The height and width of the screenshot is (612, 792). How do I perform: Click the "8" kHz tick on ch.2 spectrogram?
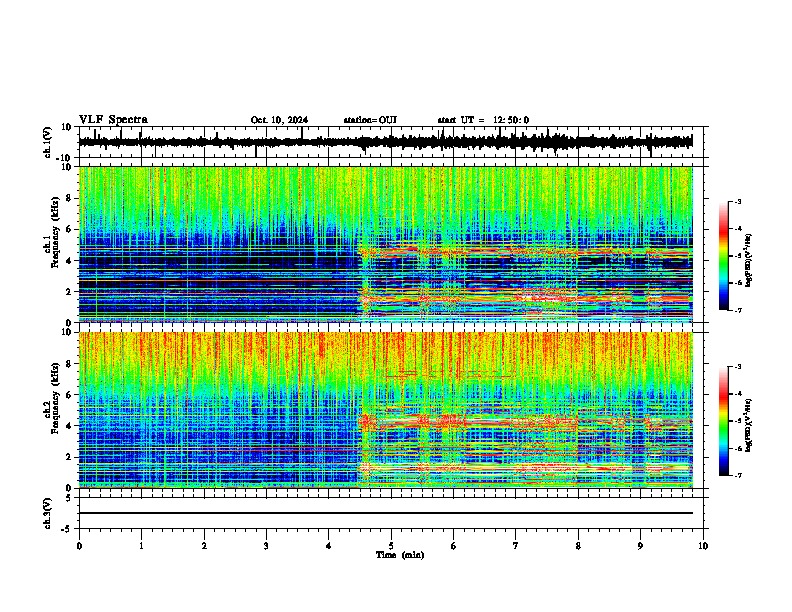tap(69, 364)
